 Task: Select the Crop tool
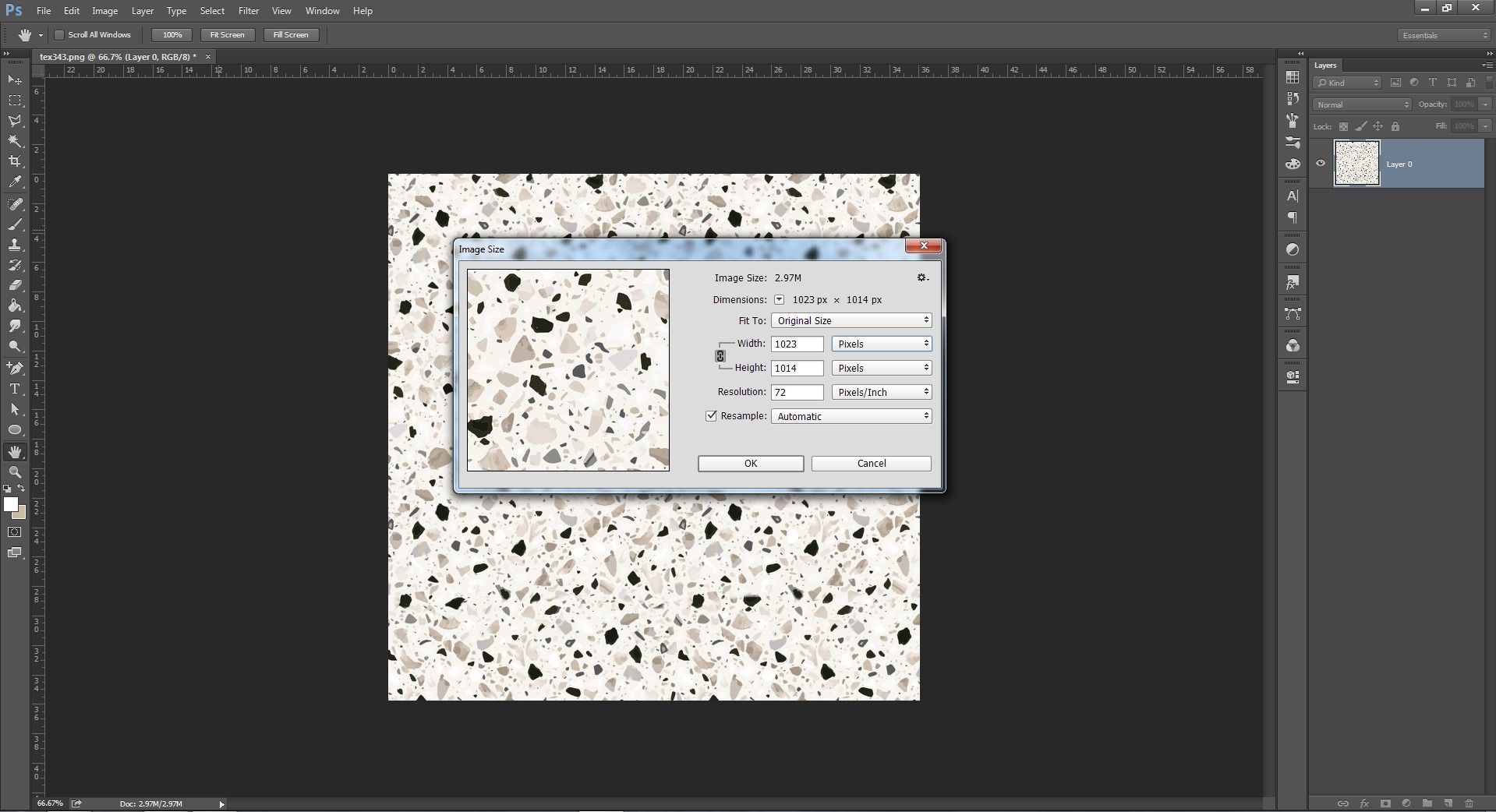point(15,161)
